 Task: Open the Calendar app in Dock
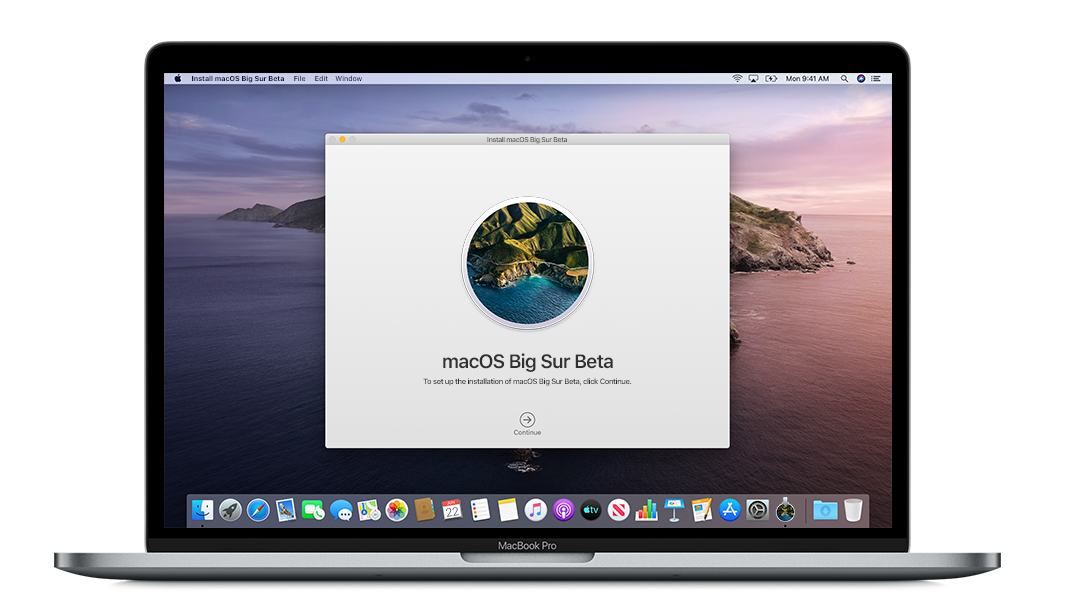(452, 510)
